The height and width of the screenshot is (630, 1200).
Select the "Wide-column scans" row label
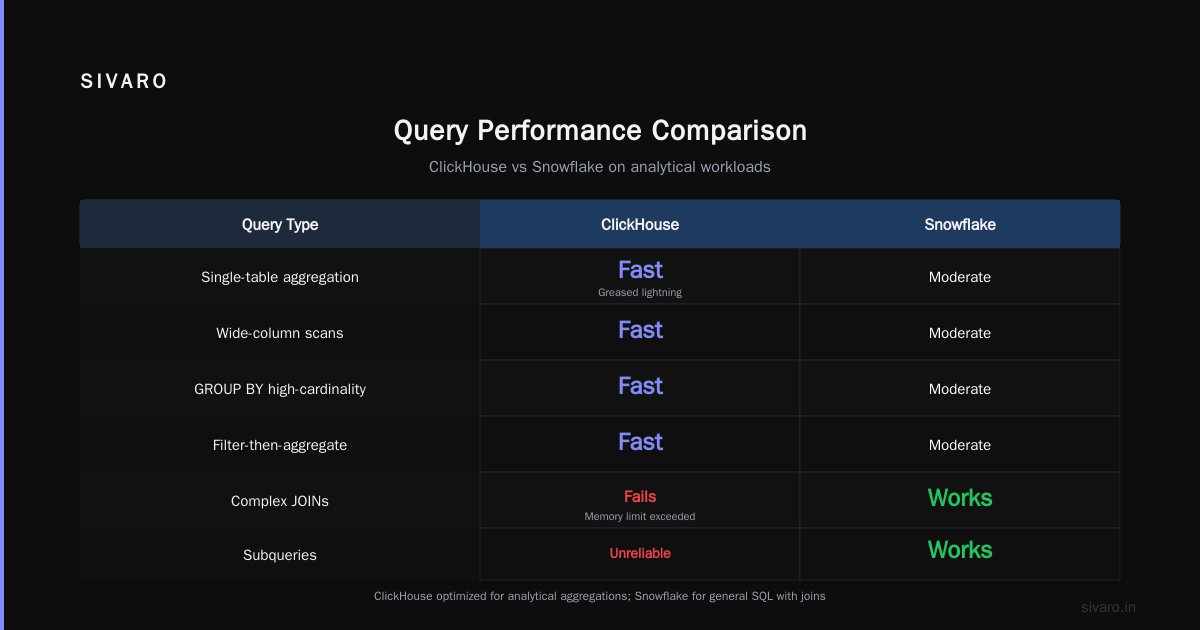click(x=280, y=333)
